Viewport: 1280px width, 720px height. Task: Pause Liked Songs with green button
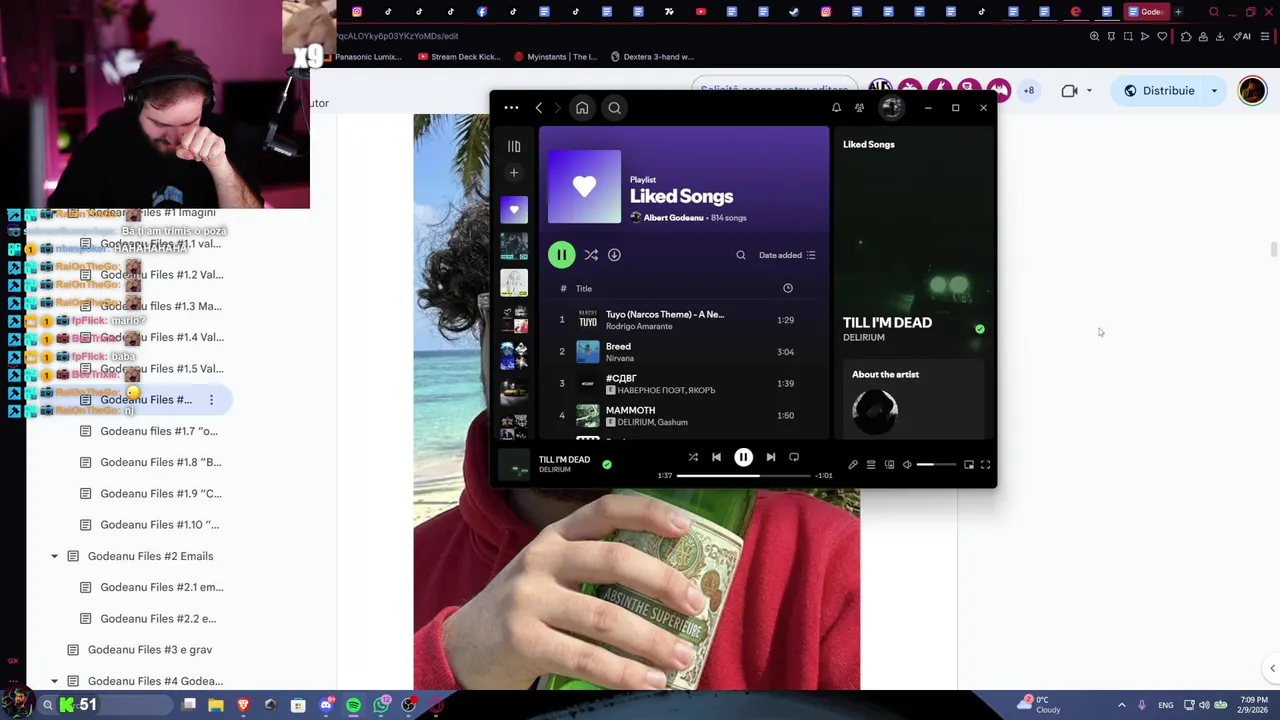pyautogui.click(x=561, y=255)
